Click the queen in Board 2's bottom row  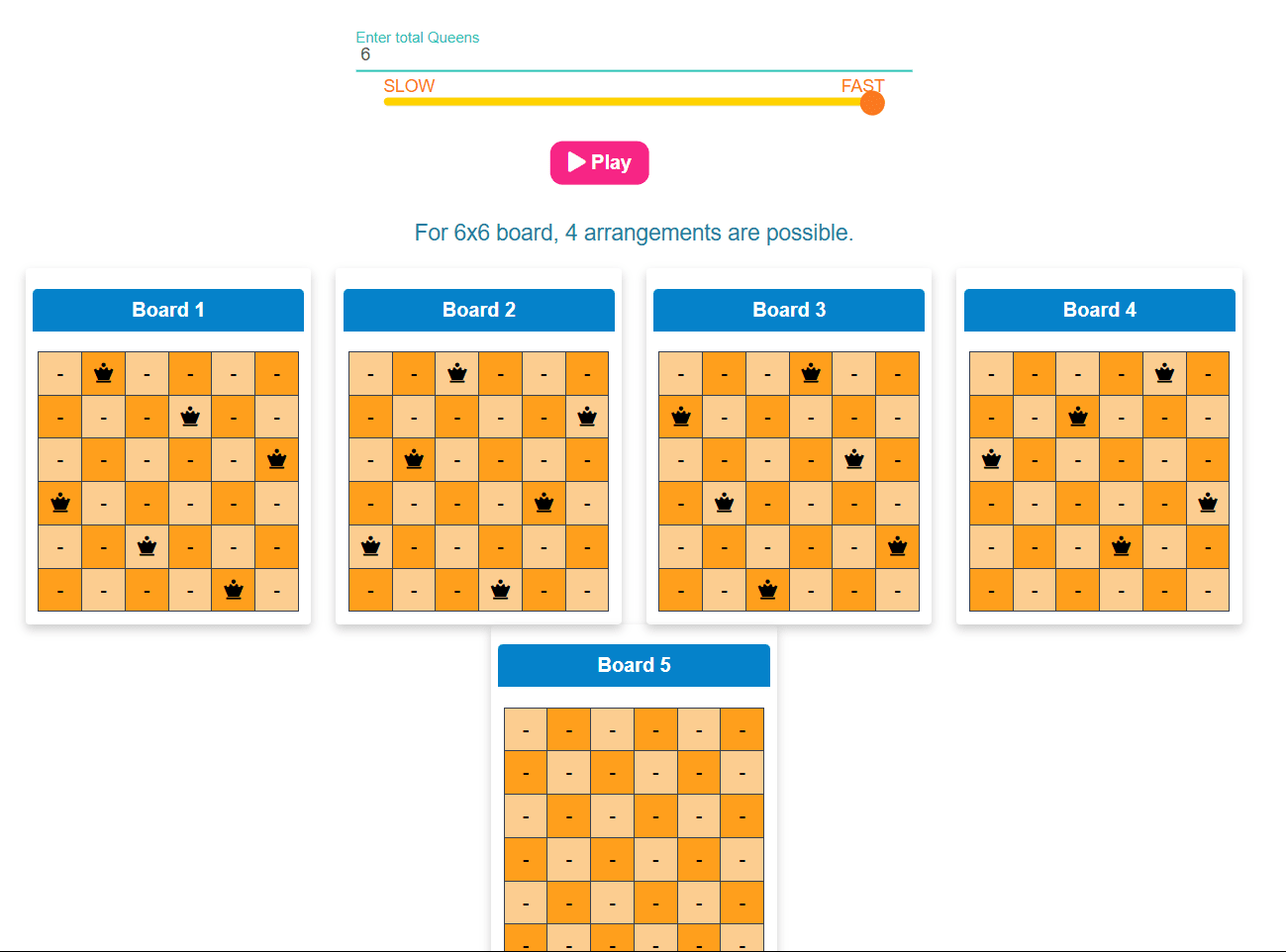coord(501,590)
